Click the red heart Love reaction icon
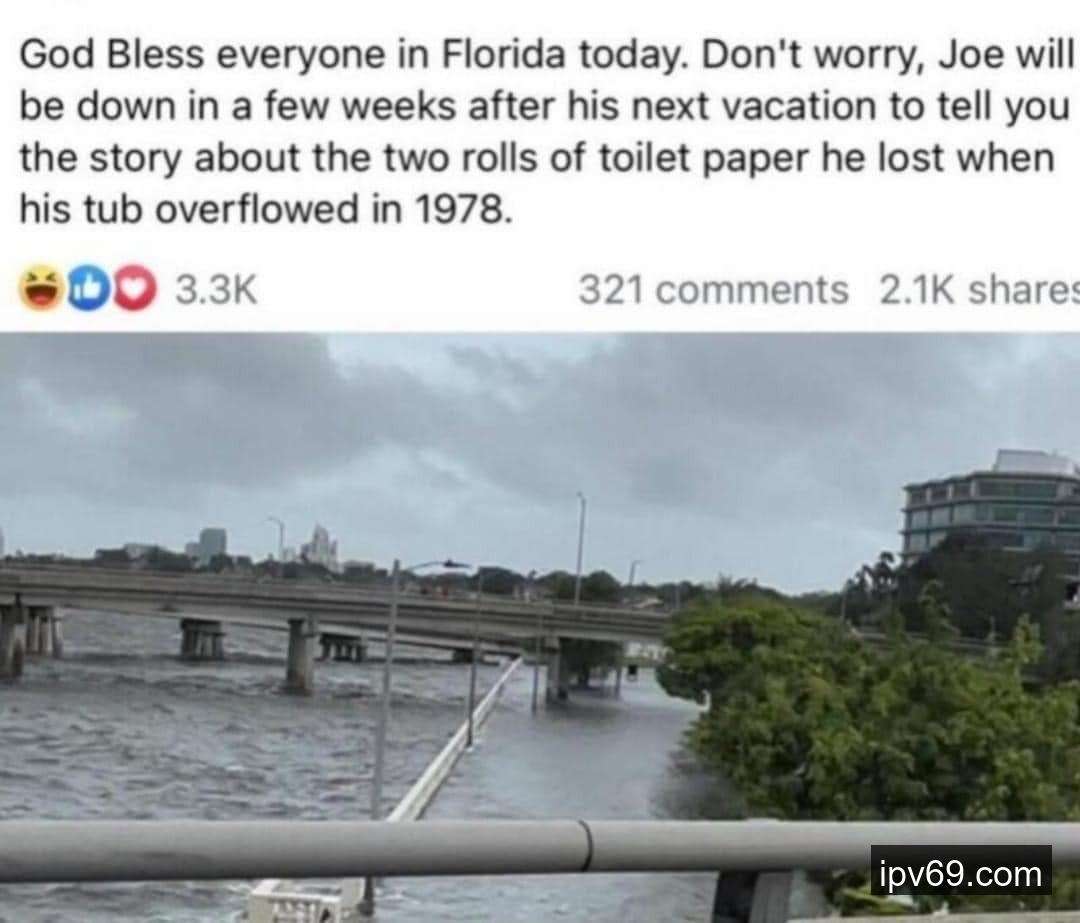Screen dimensions: 1080x923 coord(134,290)
